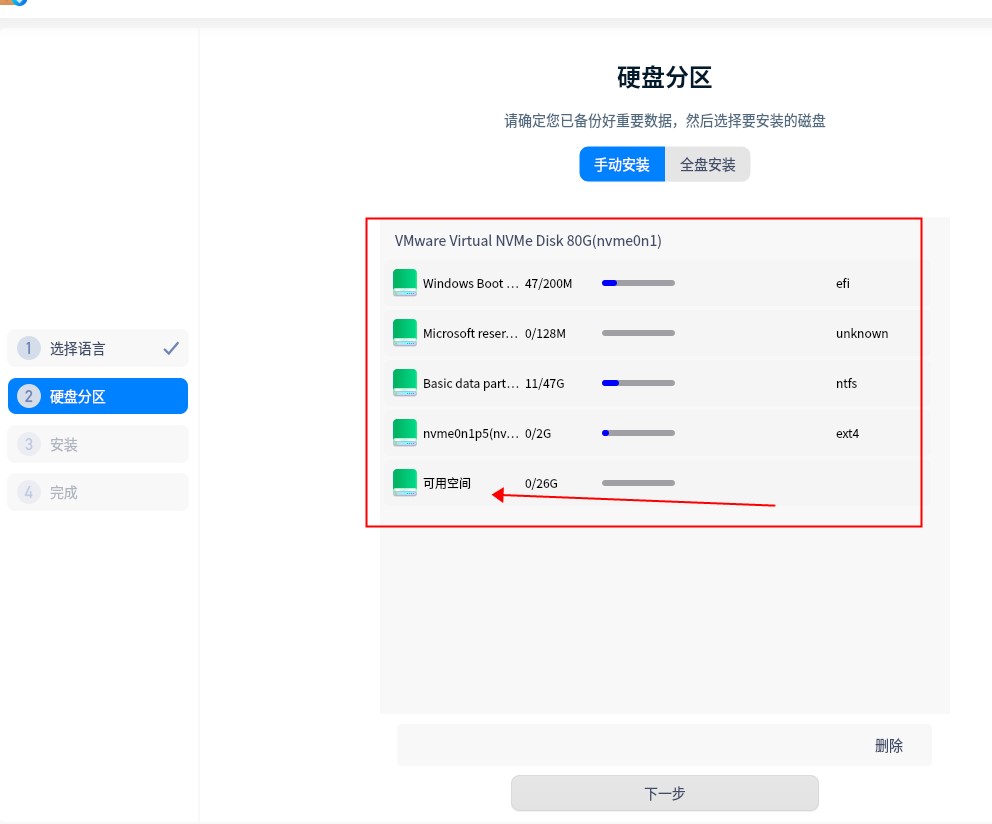Click the Basic data partition usage bar
Image resolution: width=992 pixels, height=824 pixels.
[x=638, y=383]
